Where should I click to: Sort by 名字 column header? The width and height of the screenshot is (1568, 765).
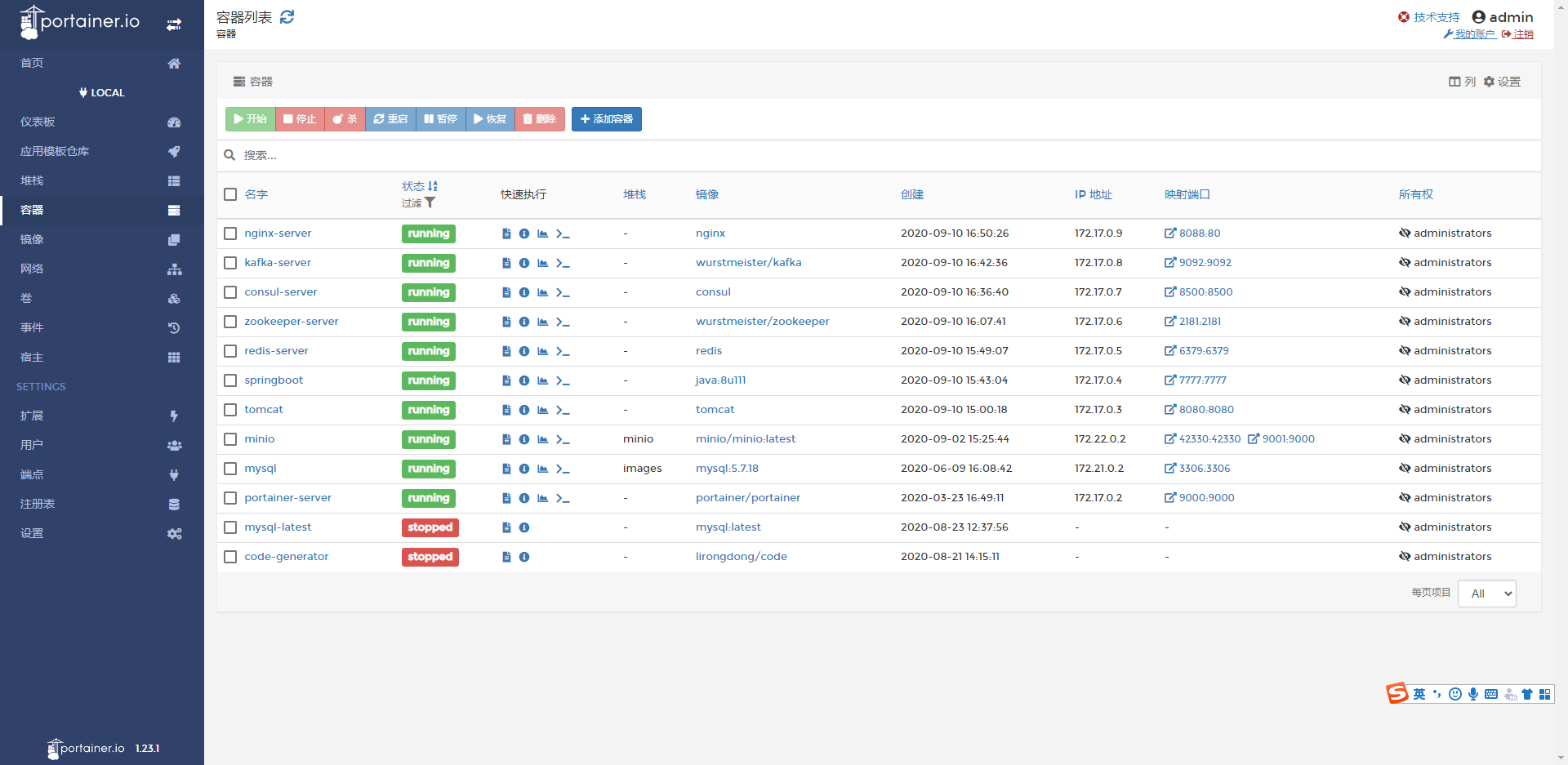pos(256,194)
